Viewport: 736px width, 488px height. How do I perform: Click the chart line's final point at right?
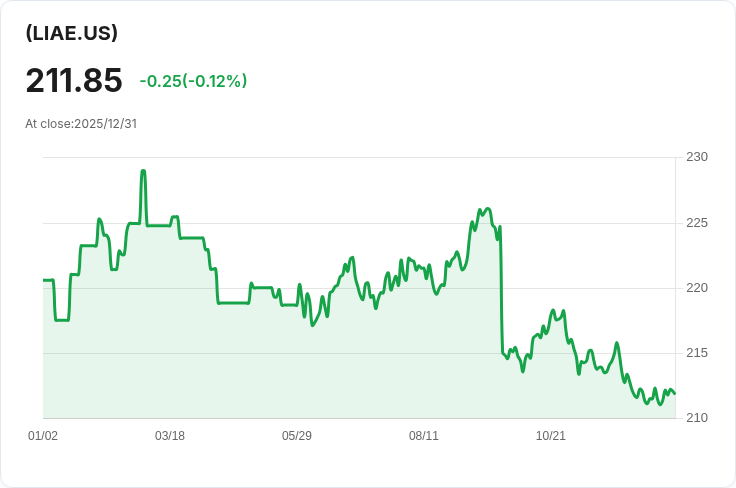pos(674,393)
